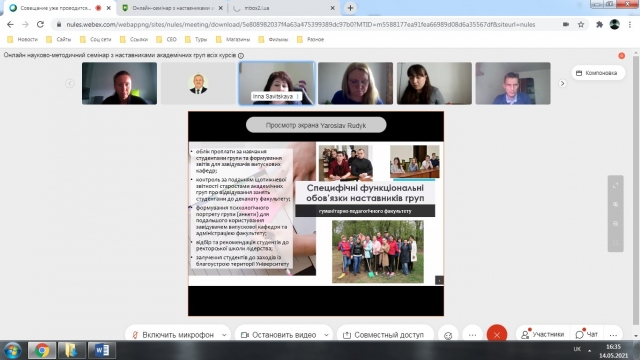Click the address bar URL
The height and width of the screenshot is (360, 640).
[300, 24]
